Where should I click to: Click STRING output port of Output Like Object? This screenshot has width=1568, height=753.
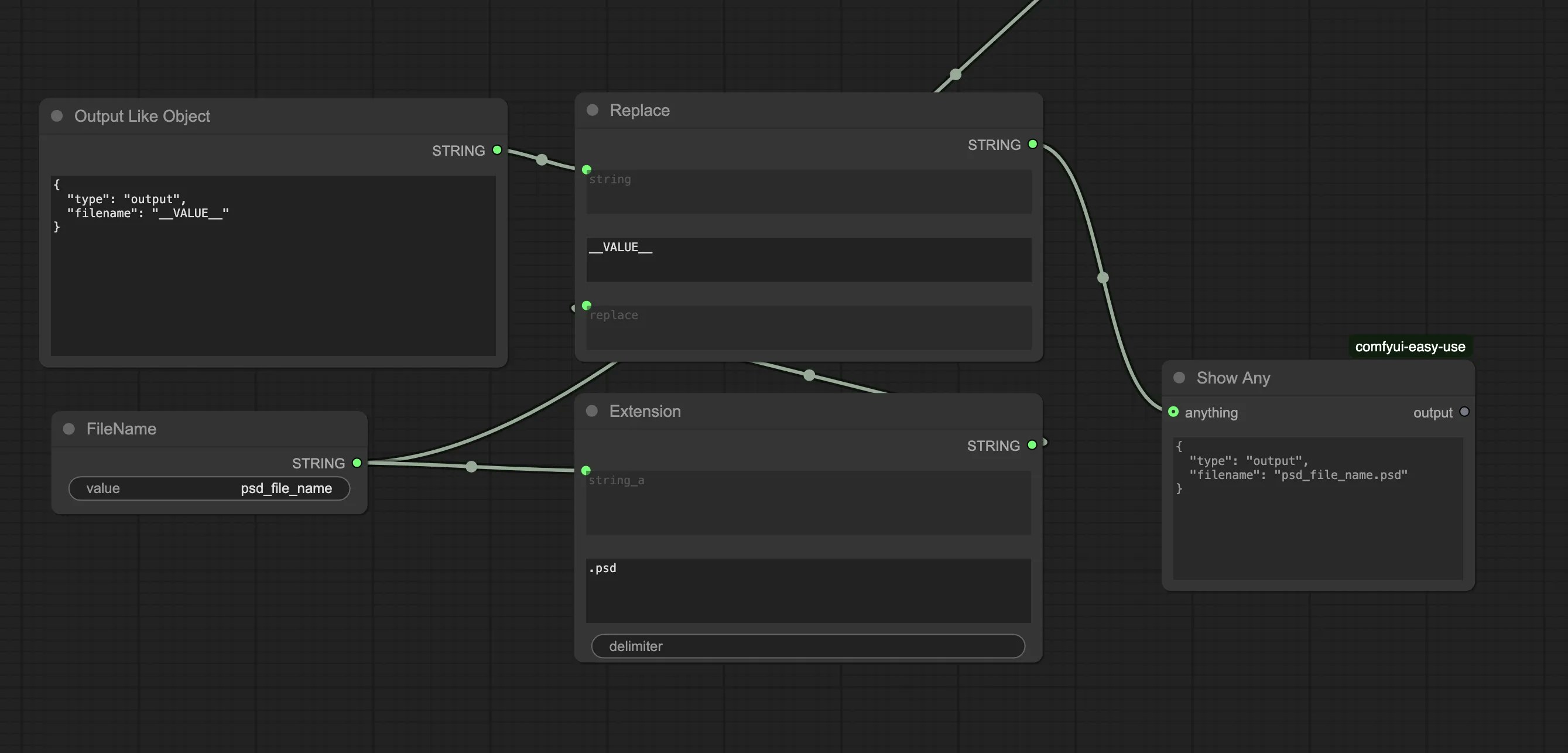[497, 150]
